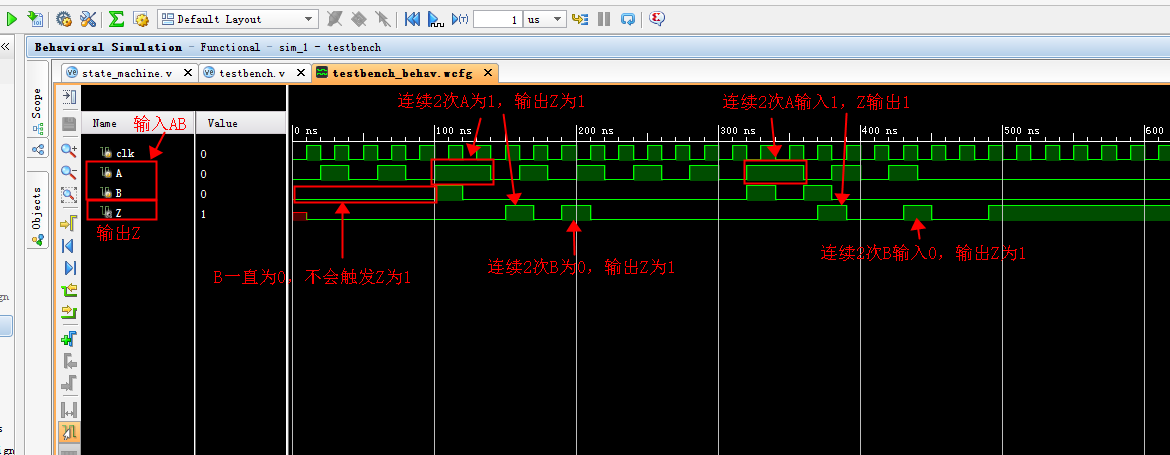Click the wrench and screwdriver tools icon
Image resolution: width=1170 pixels, height=455 pixels.
point(87,19)
